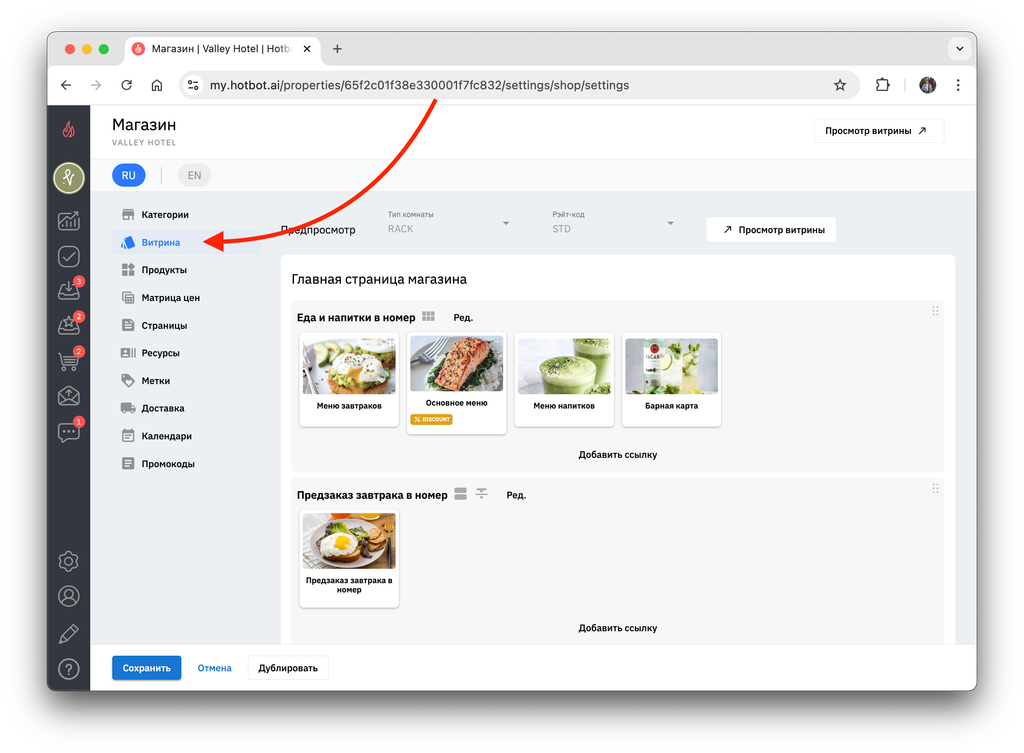The height and width of the screenshot is (753, 1024).
Task: Open the mail envelope icon in sidebar
Action: coord(69,396)
